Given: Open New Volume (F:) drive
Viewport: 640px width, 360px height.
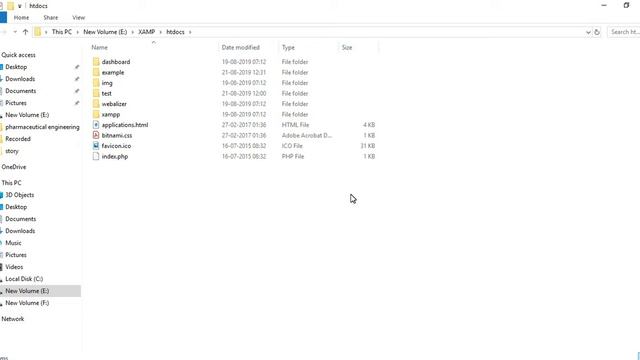Looking at the screenshot, I should click(x=27, y=303).
